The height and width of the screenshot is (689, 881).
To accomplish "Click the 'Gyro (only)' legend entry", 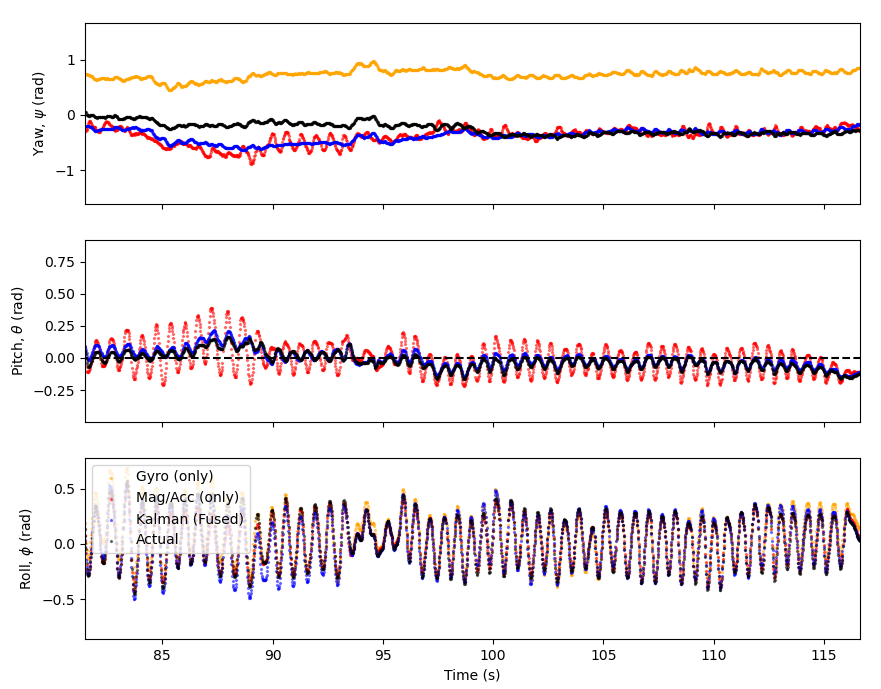I will (174, 475).
